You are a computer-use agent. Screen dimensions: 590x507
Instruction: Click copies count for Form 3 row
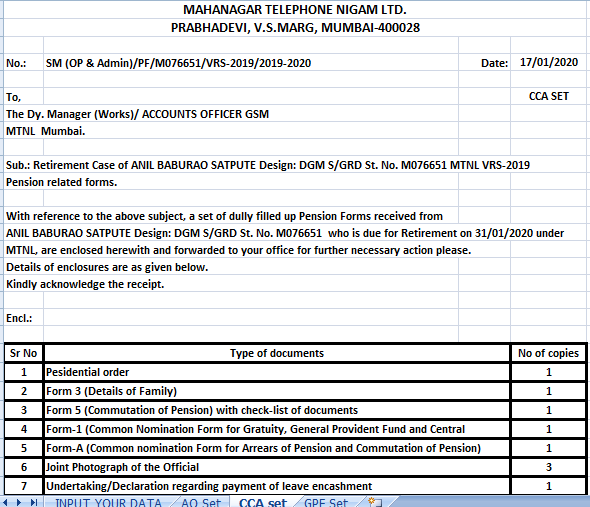coord(549,391)
